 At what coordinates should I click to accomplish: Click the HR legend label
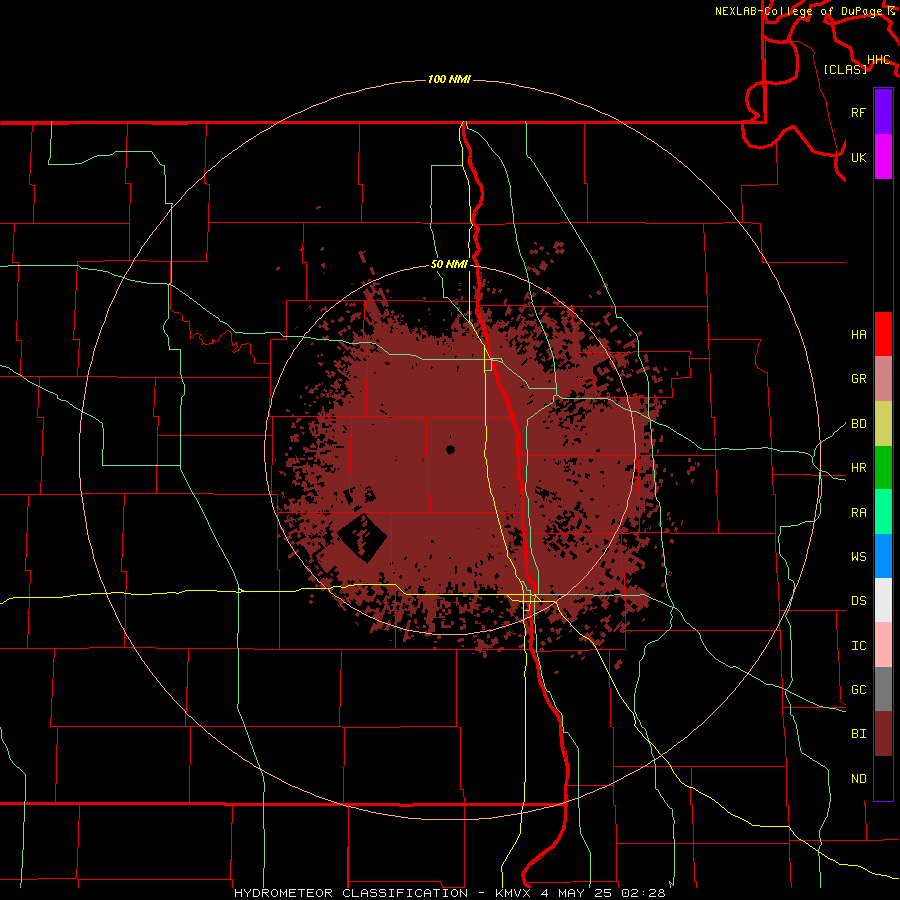click(858, 468)
